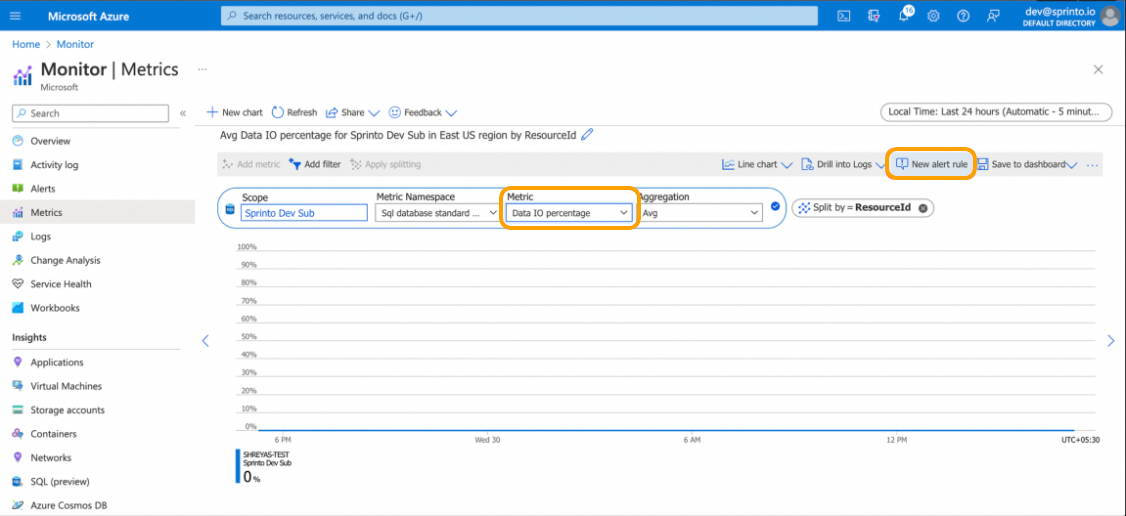Open the Directories and subscriptions filter icon
This screenshot has width=1126, height=516.
tap(874, 16)
